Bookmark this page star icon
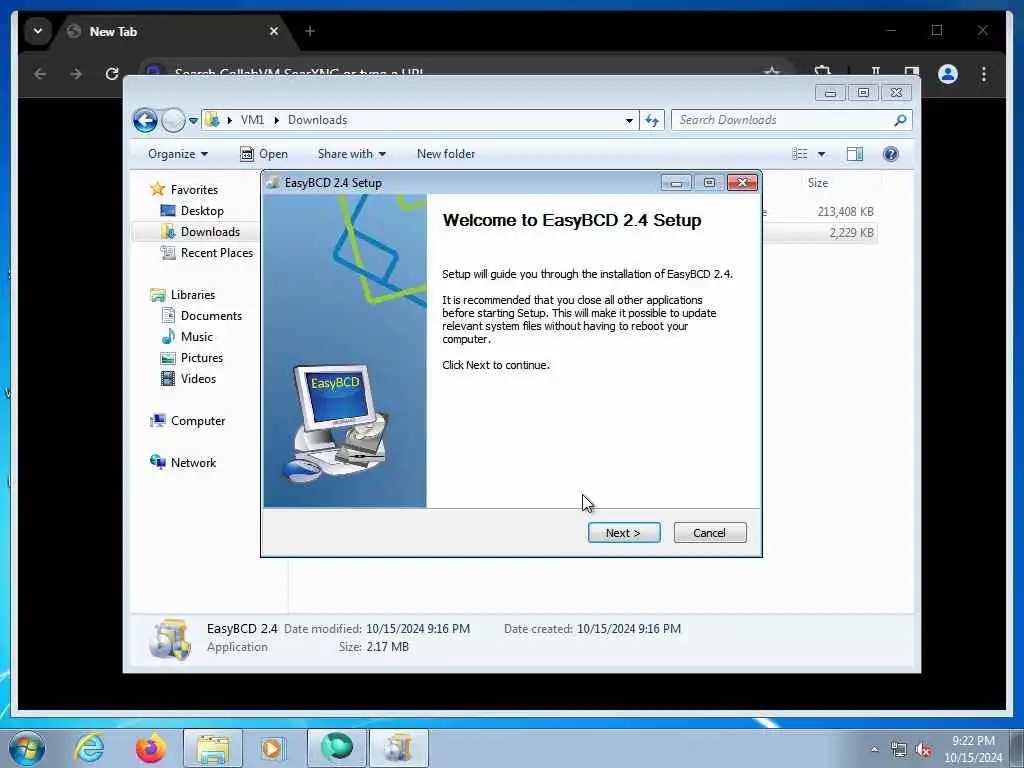The height and width of the screenshot is (768, 1024). click(x=771, y=71)
